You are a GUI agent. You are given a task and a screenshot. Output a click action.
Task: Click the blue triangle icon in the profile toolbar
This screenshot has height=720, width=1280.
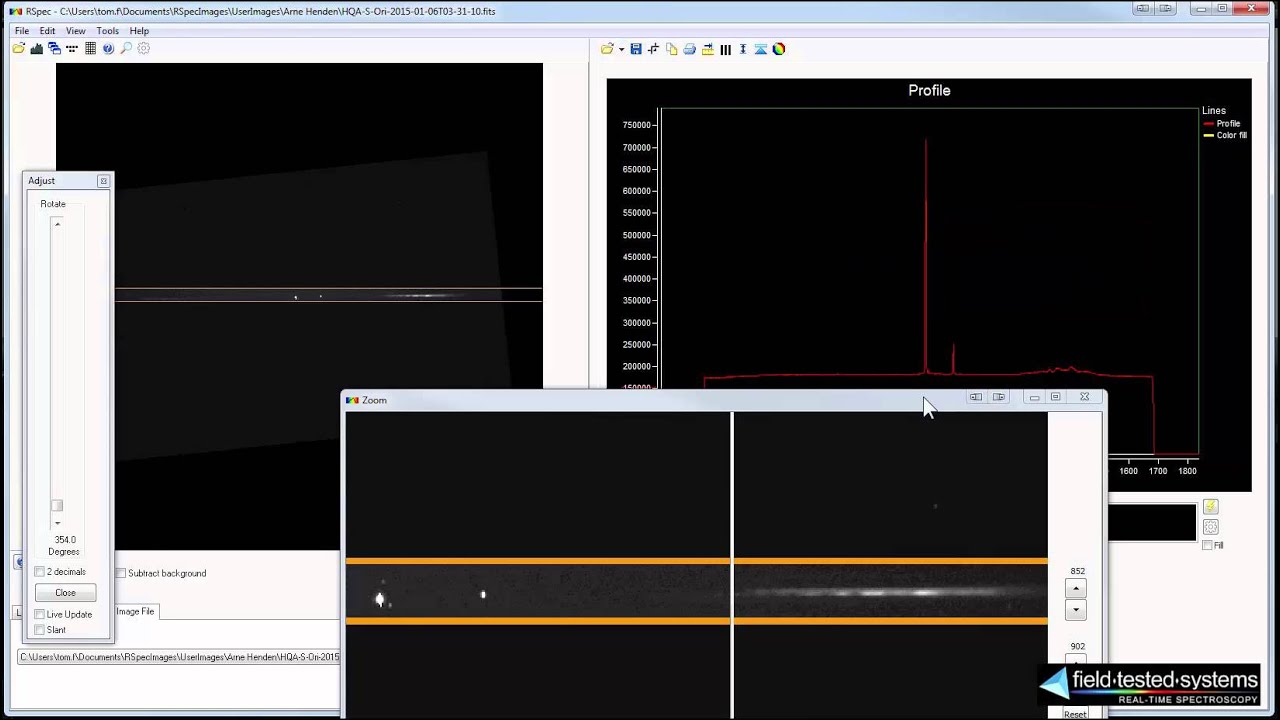coord(761,49)
